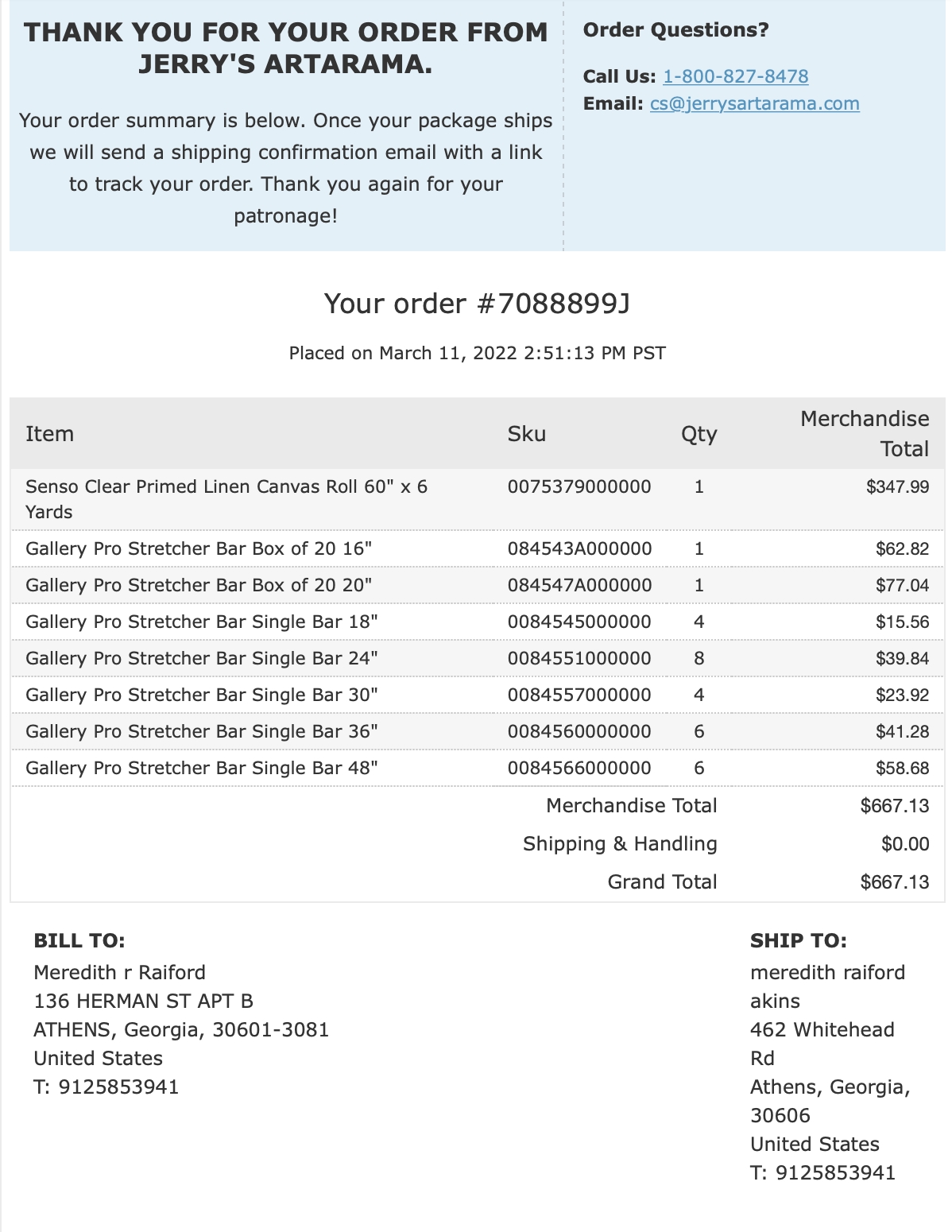
Task: Call the 1-800-827-8478 phone link
Action: tap(735, 76)
